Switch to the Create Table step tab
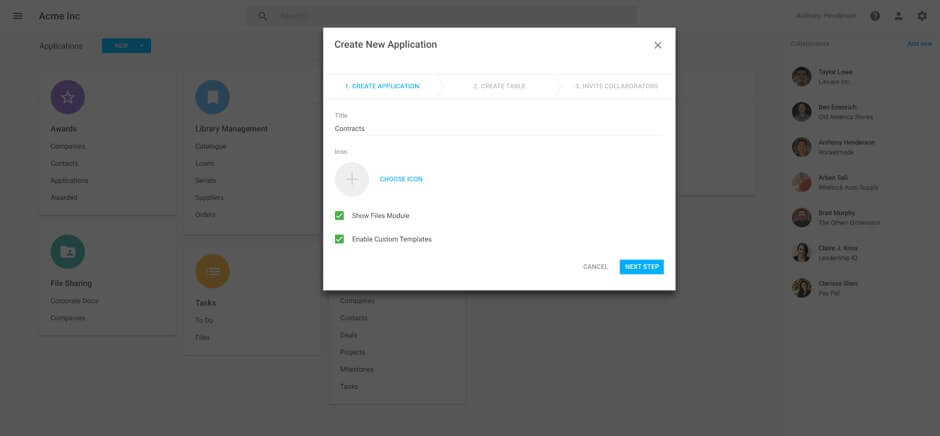The width and height of the screenshot is (940, 436). tap(499, 86)
